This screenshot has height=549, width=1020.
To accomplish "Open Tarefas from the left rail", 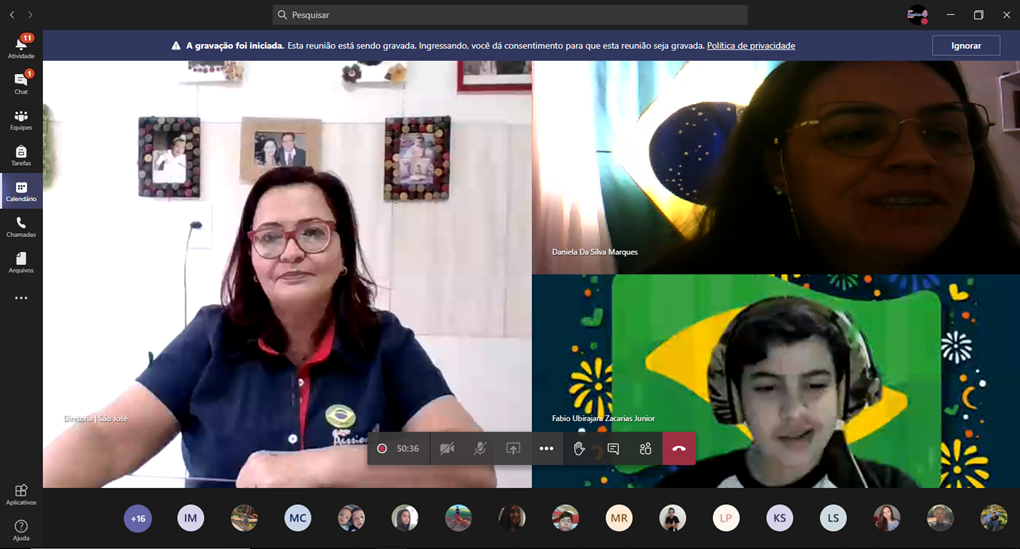I will 21,155.
